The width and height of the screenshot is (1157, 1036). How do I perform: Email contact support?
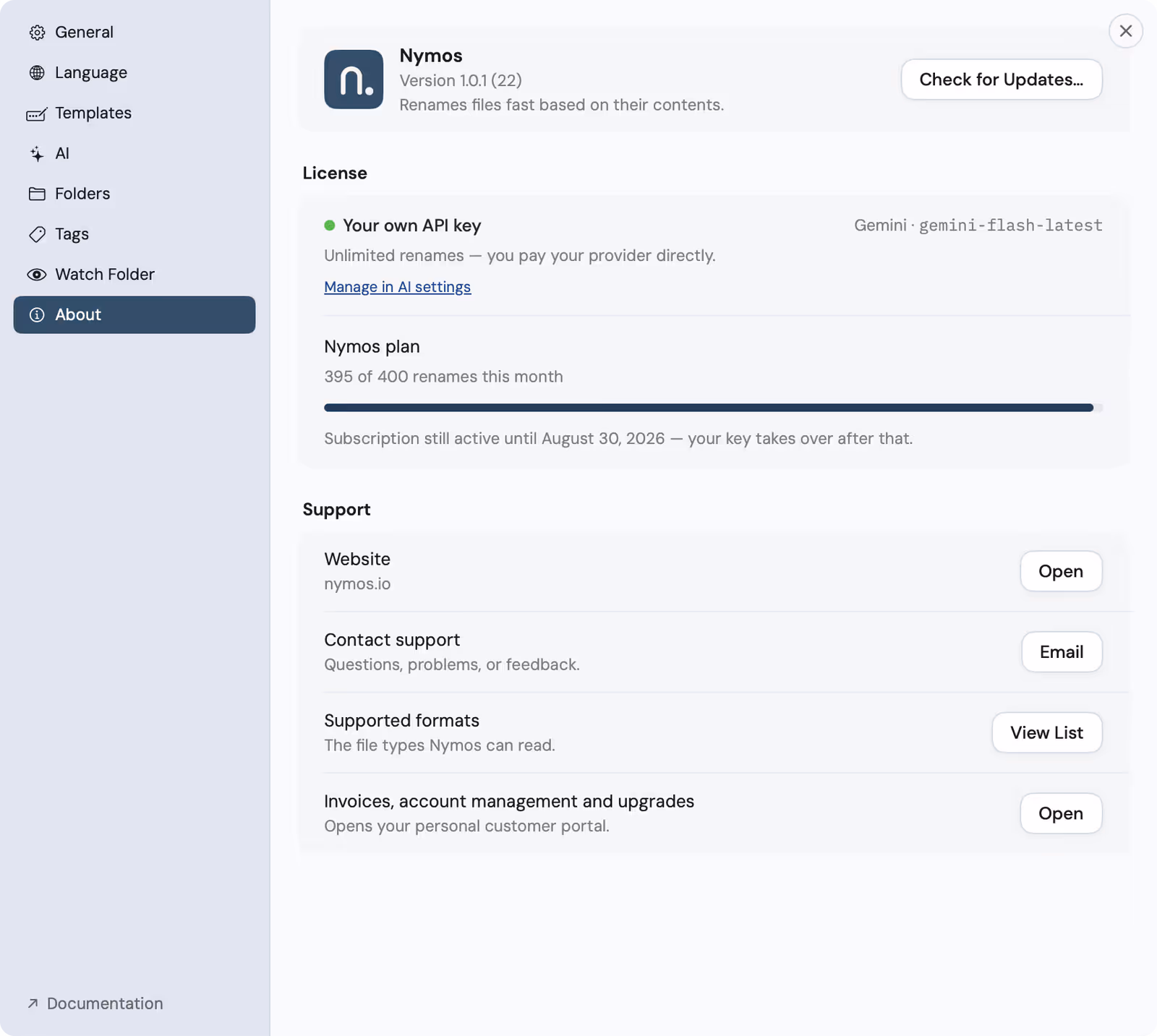(1062, 652)
